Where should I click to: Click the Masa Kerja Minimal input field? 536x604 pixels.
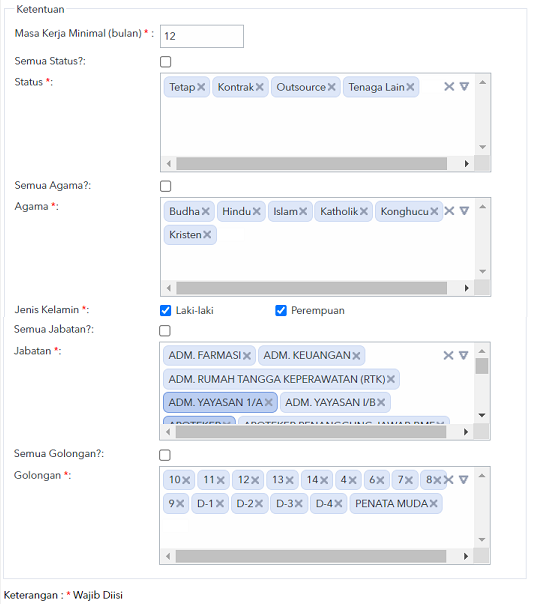click(x=202, y=36)
